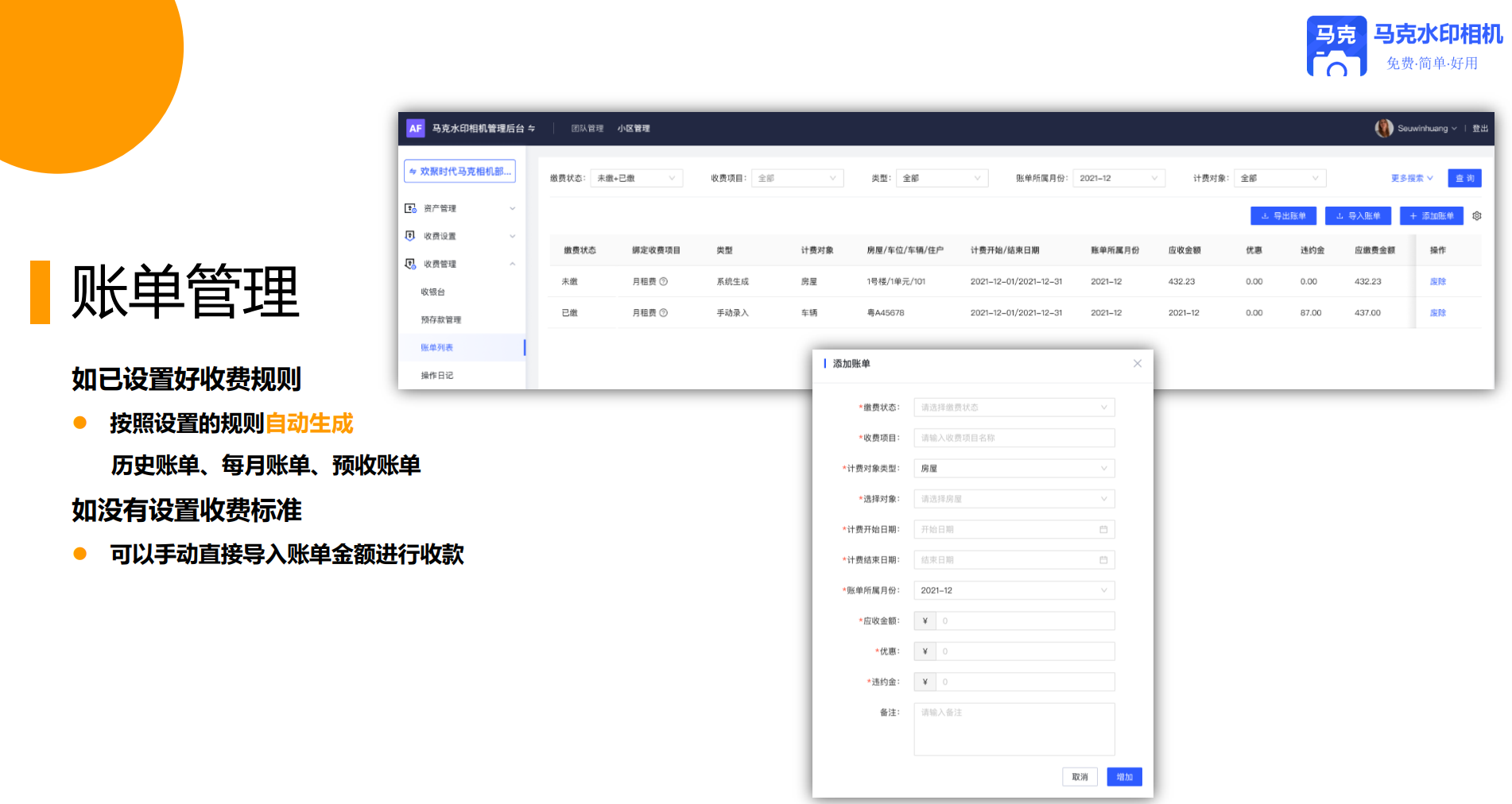The image size is (1512, 804).
Task: Click help icon next to 月租费 in 未缴 row
Action: 664,281
